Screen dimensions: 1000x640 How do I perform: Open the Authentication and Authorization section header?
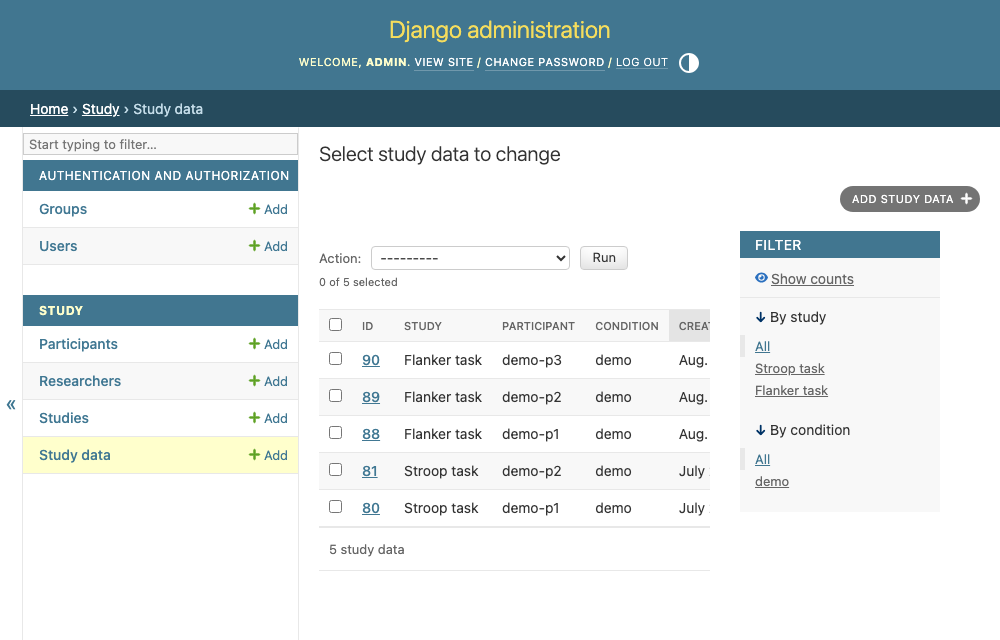click(164, 175)
